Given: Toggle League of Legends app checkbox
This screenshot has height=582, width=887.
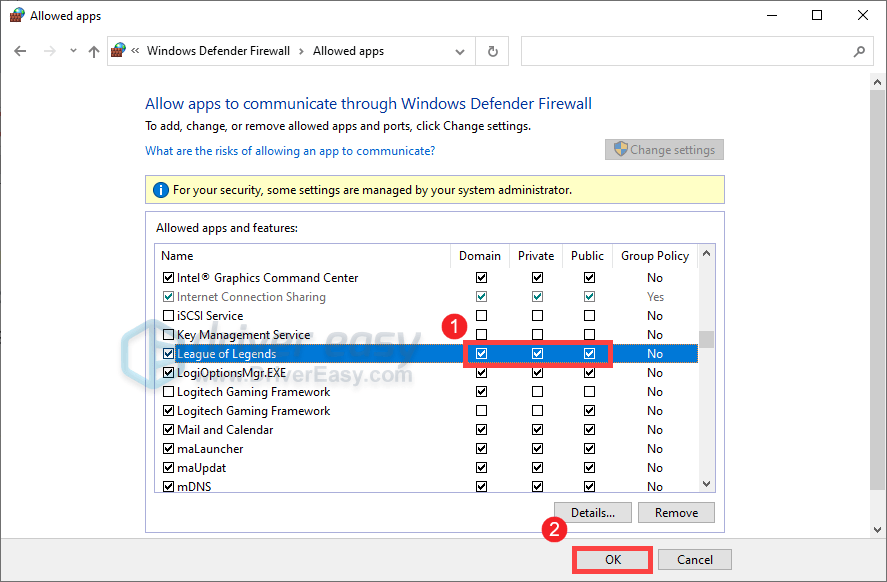Looking at the screenshot, I should pyautogui.click(x=168, y=353).
